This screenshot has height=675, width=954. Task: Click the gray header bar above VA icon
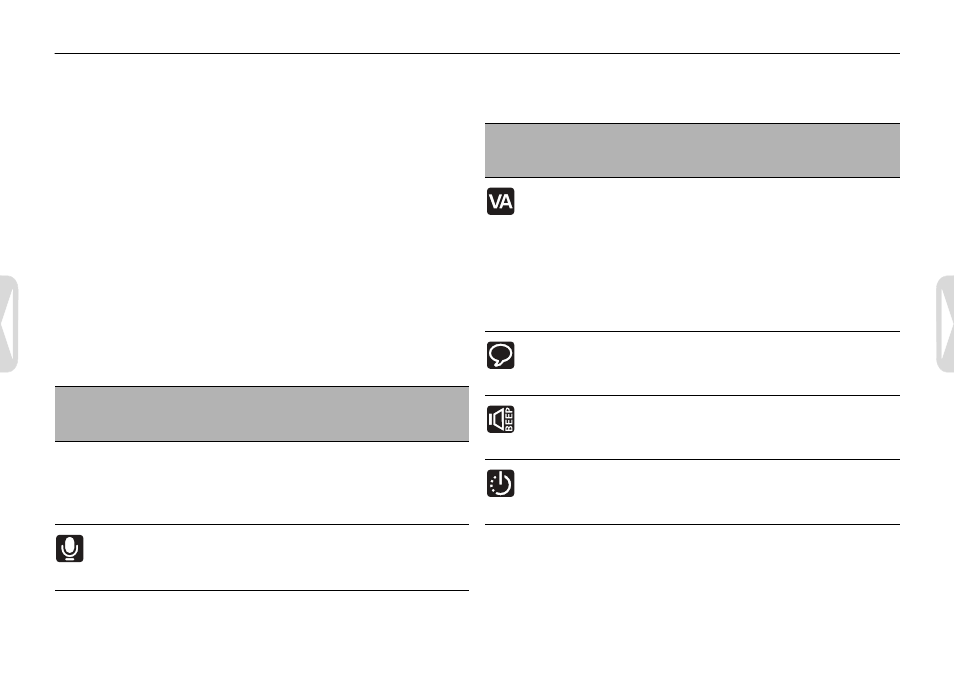(x=692, y=150)
